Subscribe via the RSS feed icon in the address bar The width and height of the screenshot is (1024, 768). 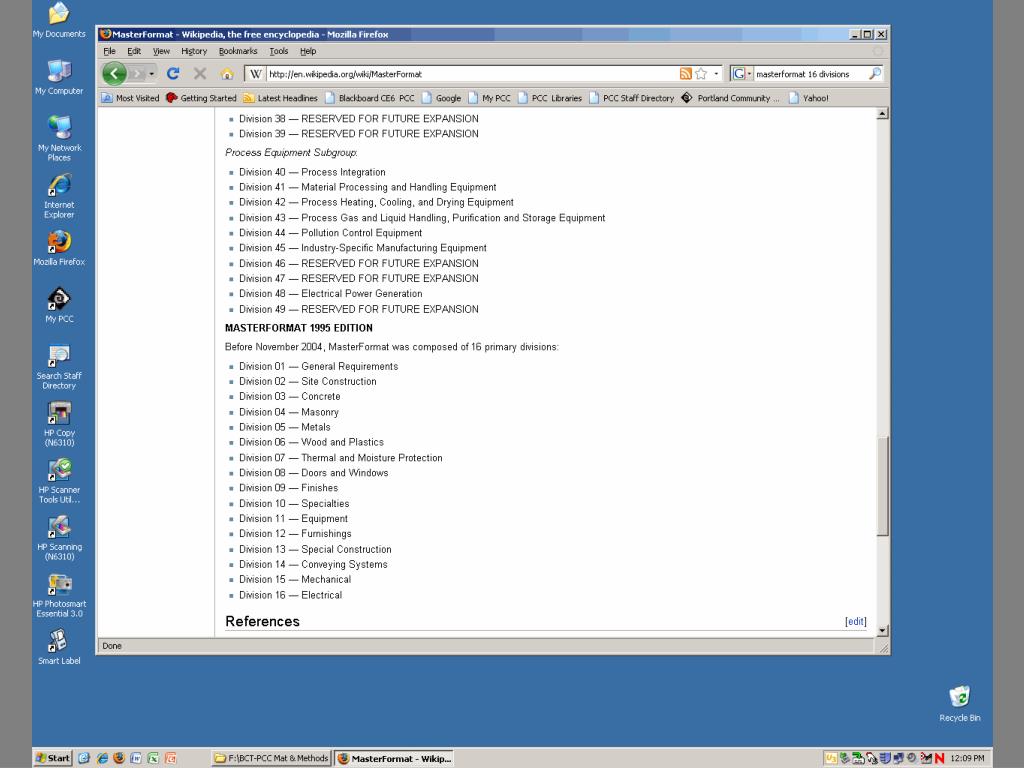685,74
